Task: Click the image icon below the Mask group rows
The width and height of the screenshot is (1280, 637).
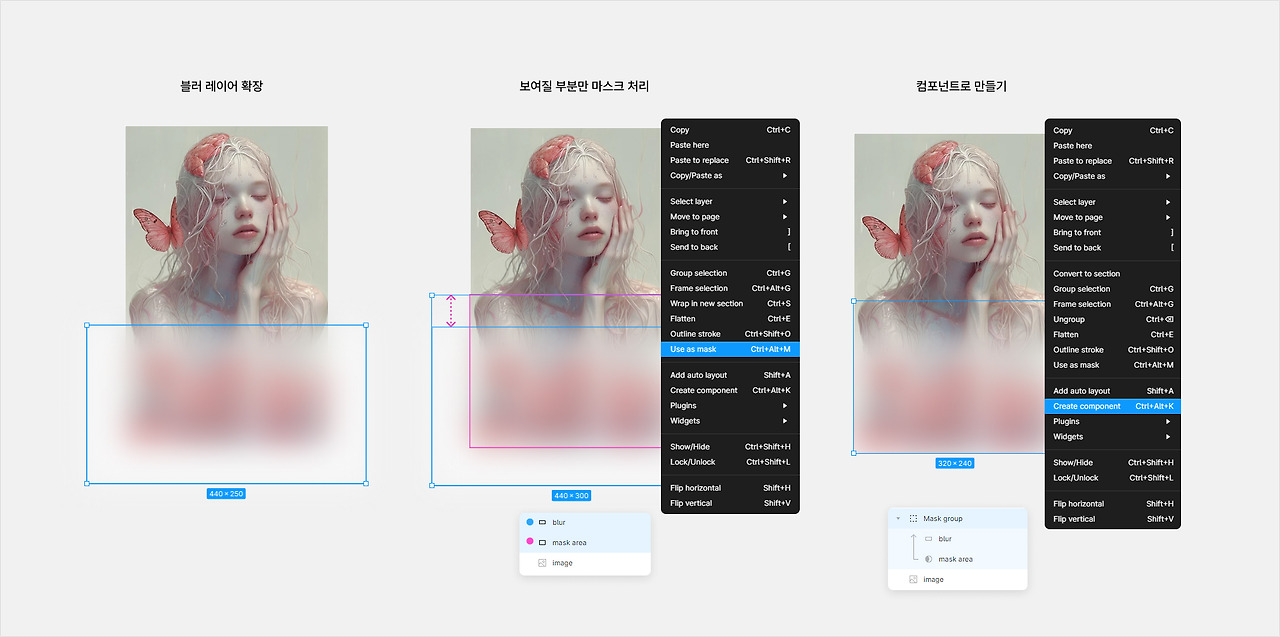Action: point(913,580)
